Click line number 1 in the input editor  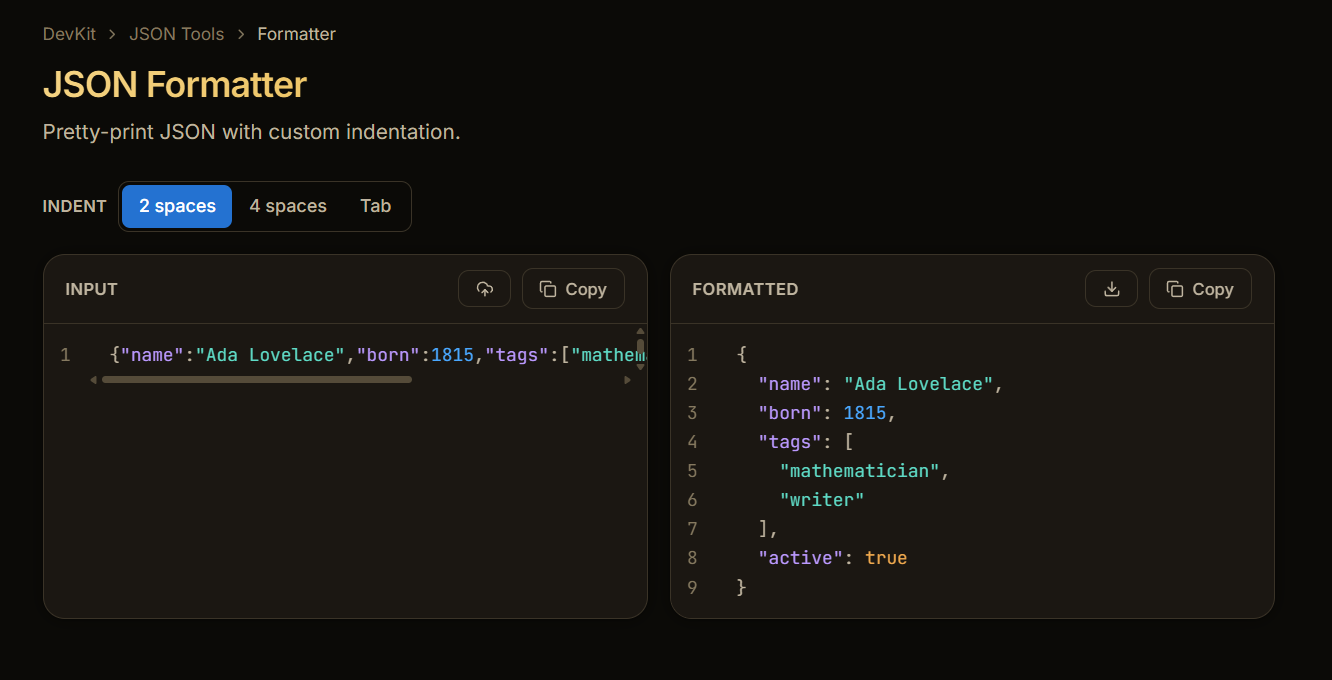(65, 355)
